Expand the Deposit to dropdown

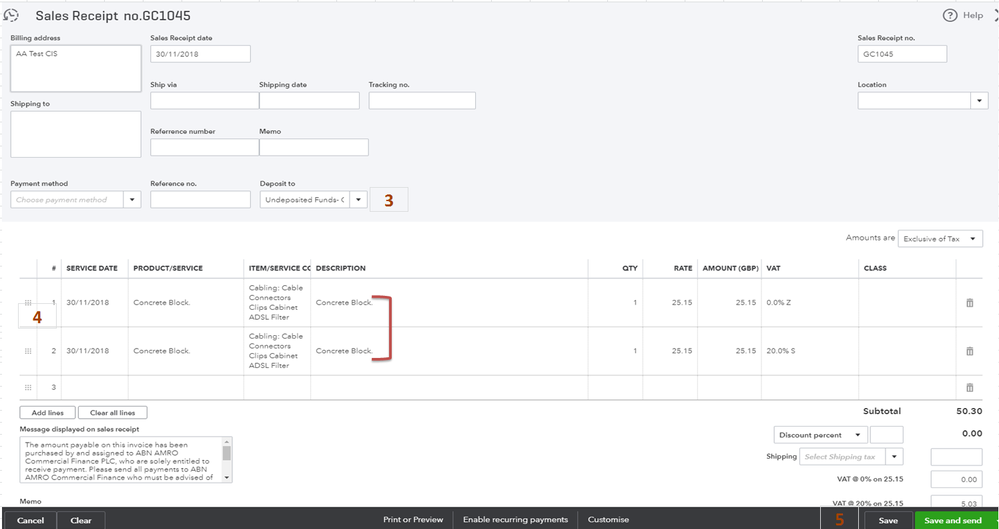pos(358,200)
